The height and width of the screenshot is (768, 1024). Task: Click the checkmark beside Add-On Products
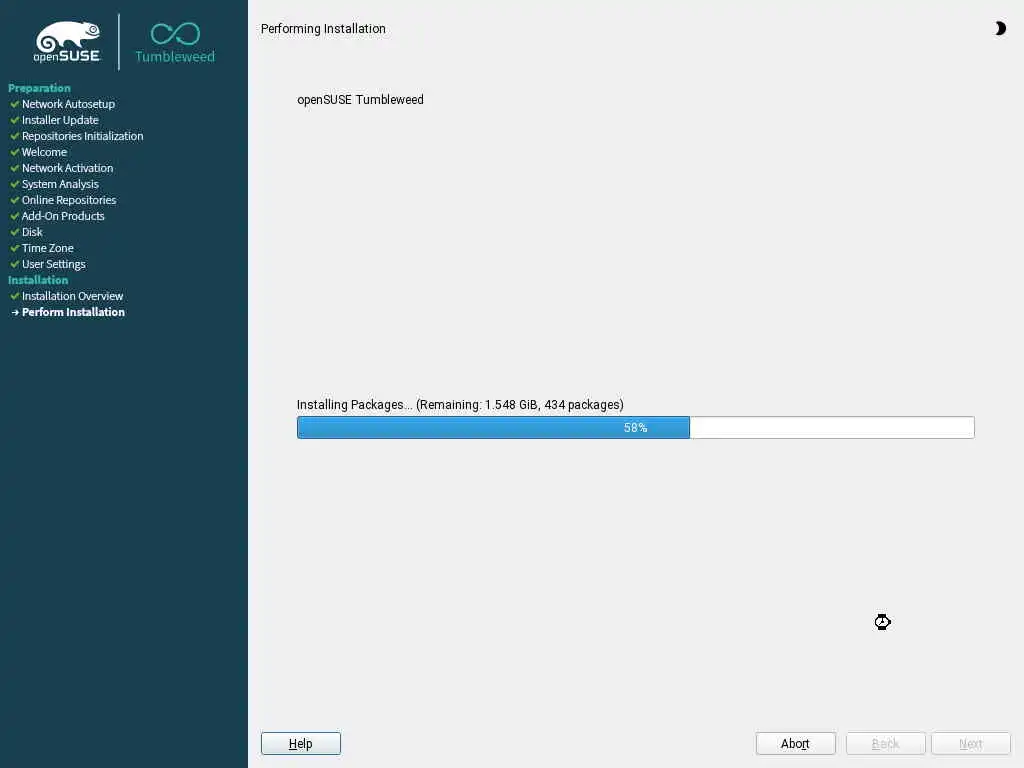pyautogui.click(x=14, y=216)
